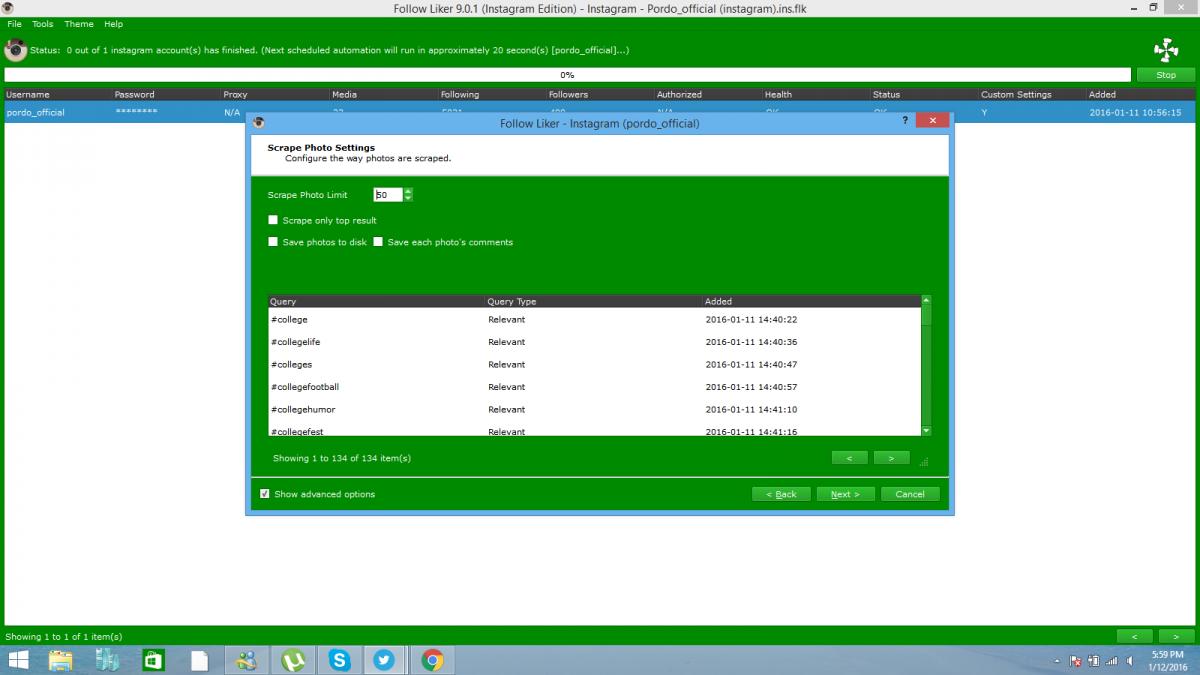Enable Save each photo's comments checkbox
Image resolution: width=1200 pixels, height=675 pixels.
tap(378, 242)
